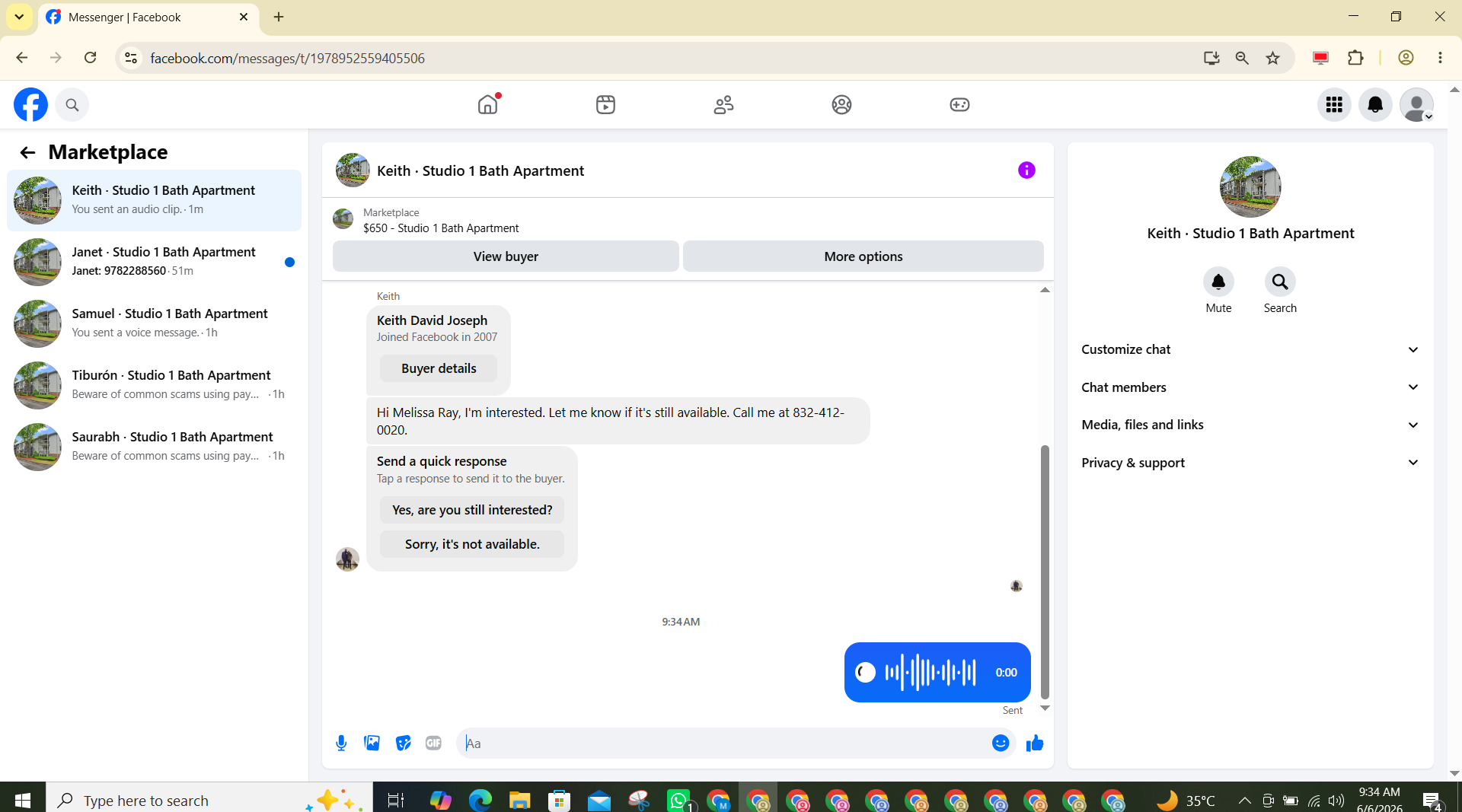This screenshot has height=812, width=1462.
Task: Click the chat scrollbar down arrow
Action: (1045, 708)
